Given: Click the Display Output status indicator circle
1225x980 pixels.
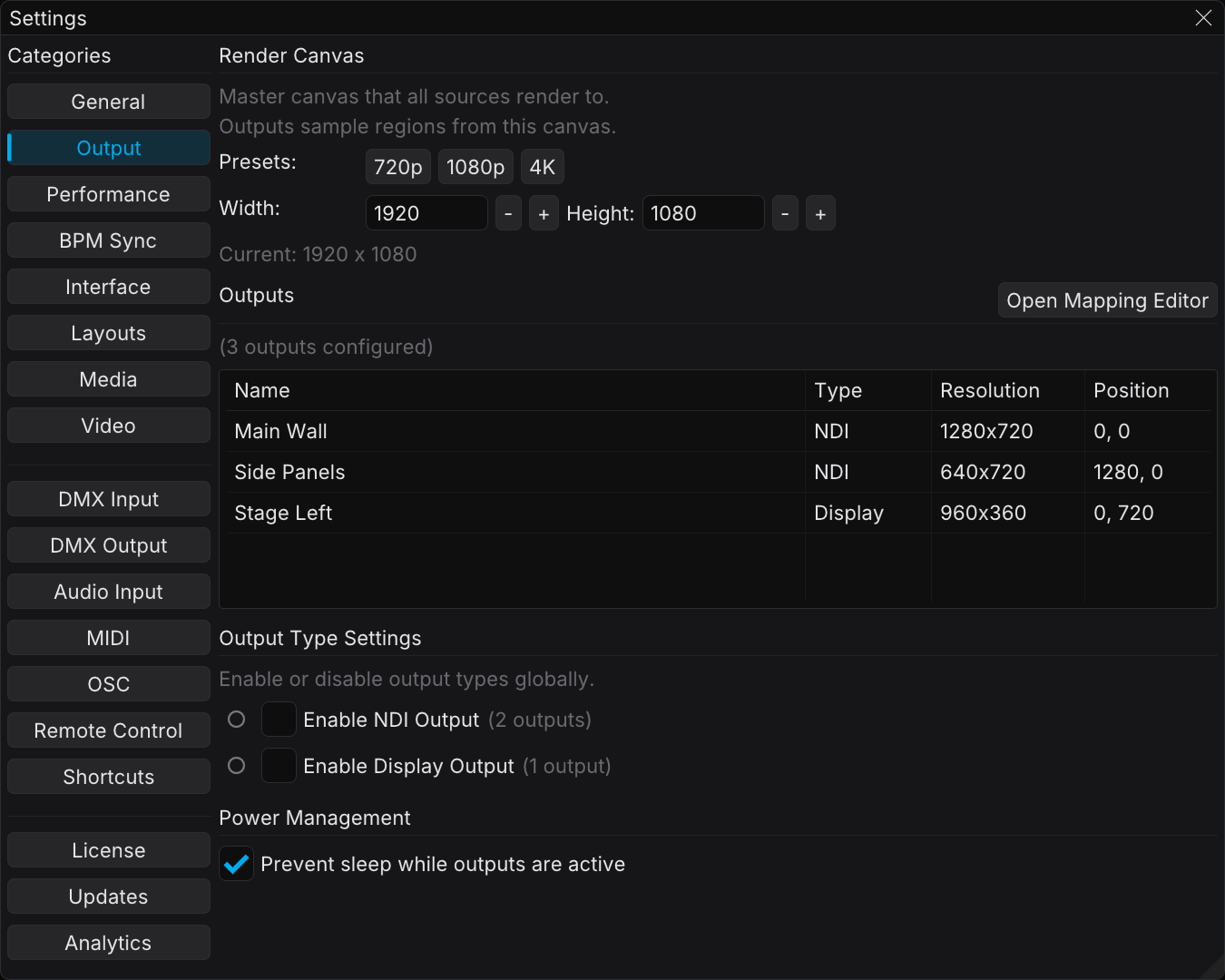Looking at the screenshot, I should tap(237, 766).
